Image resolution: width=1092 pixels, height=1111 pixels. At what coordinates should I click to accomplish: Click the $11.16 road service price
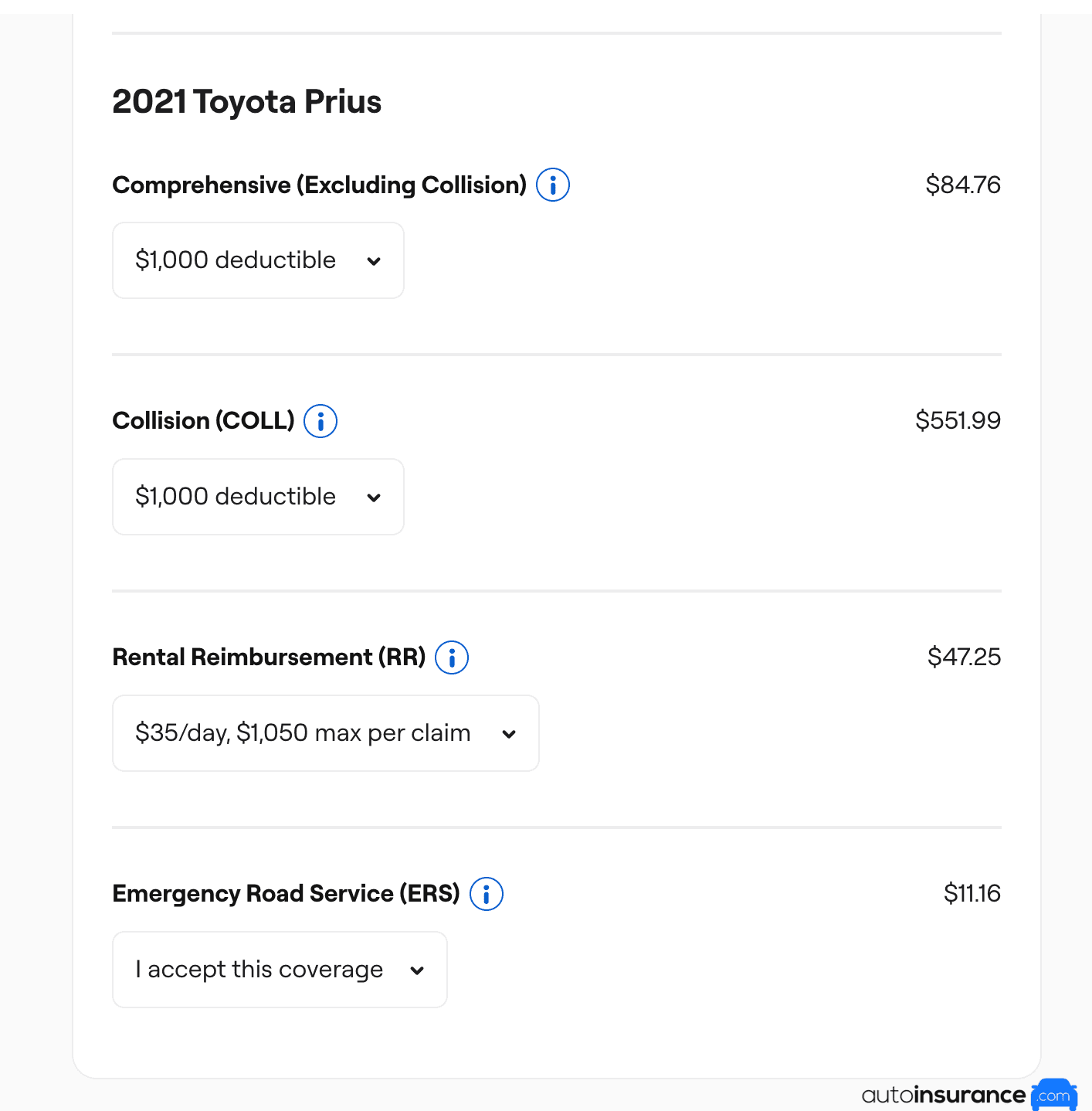[x=972, y=894]
